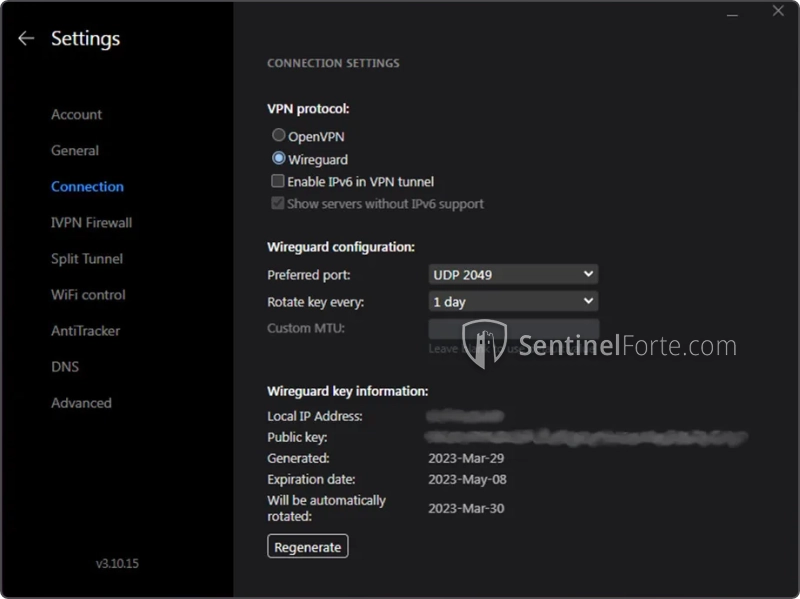Open the DNS settings section
800x599 pixels.
click(65, 367)
